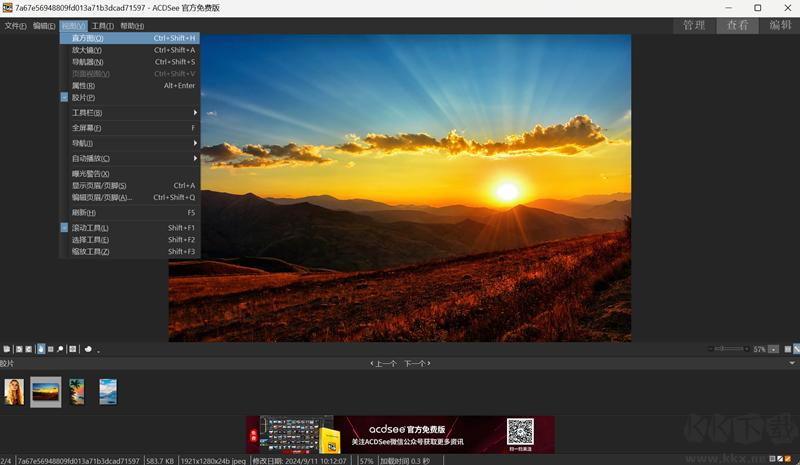
Task: Maximize the ACDSee window
Action: (758, 8)
